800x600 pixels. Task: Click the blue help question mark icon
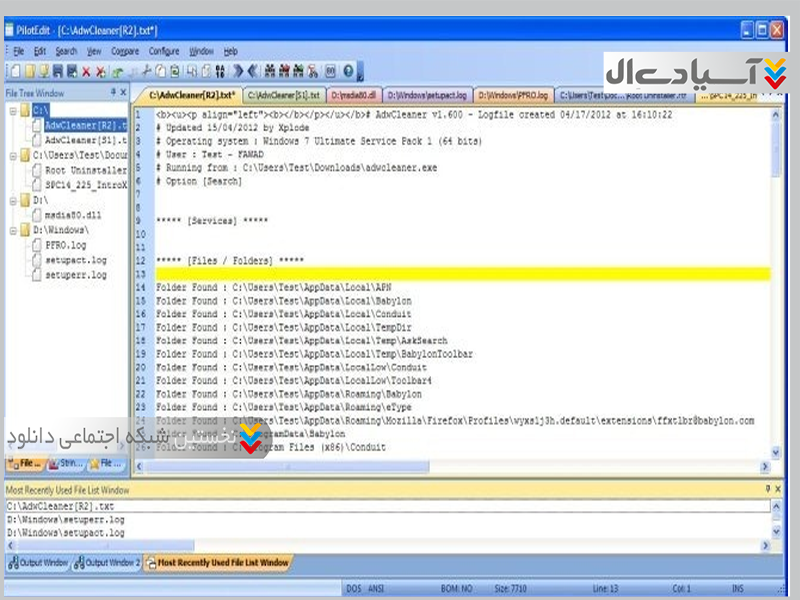(348, 71)
